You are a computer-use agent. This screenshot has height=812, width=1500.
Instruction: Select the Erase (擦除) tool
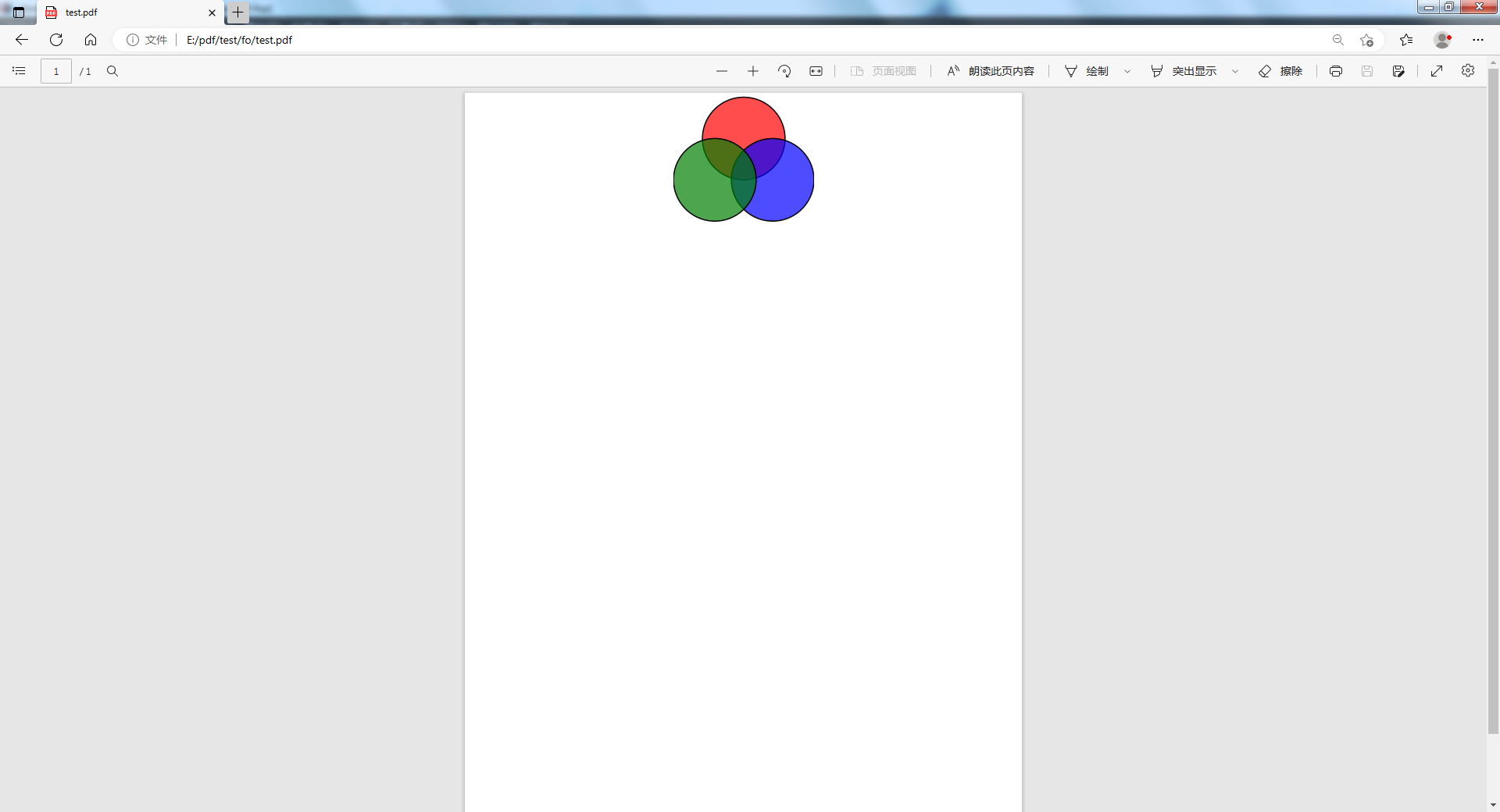tap(1280, 71)
